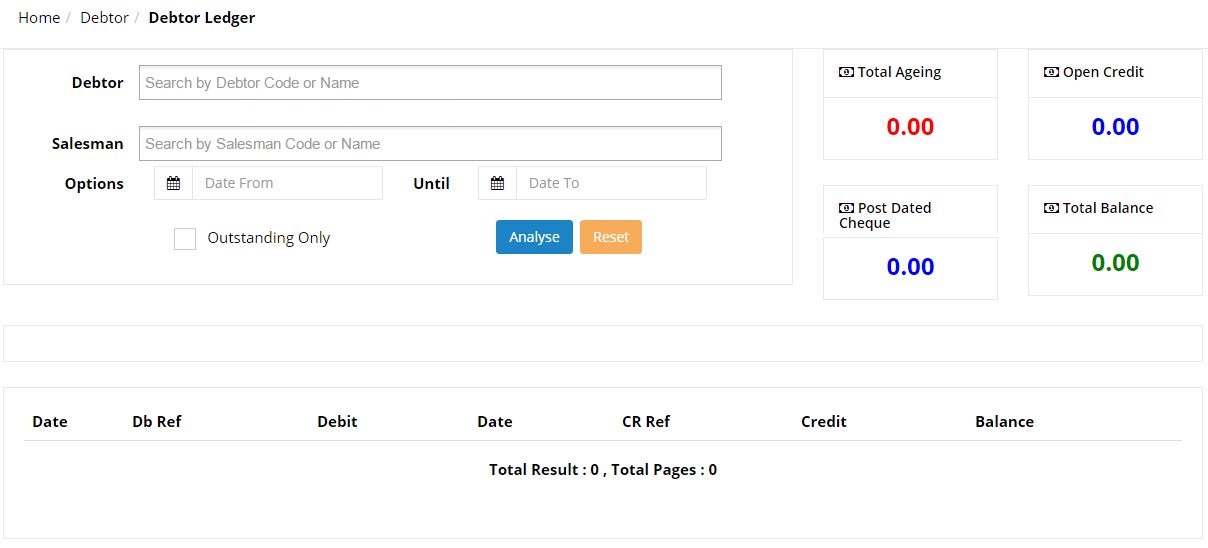Viewport: 1208px width, 548px height.
Task: Click the Debtor Ledger breadcrumb text
Action: click(x=202, y=17)
